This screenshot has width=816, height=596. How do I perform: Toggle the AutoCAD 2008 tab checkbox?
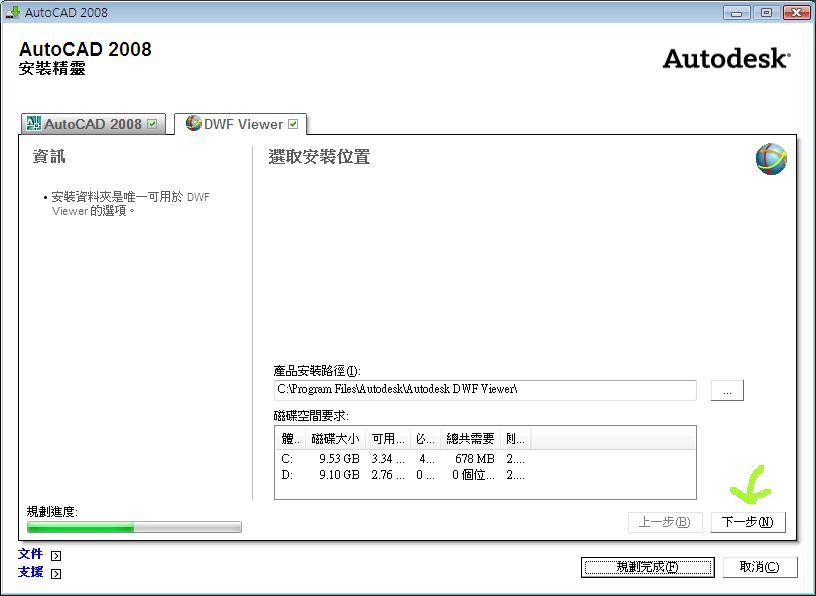click(x=152, y=124)
